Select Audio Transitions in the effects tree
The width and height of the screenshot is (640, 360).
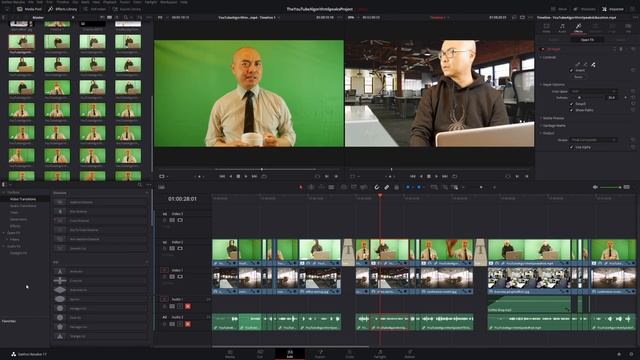pyautogui.click(x=23, y=206)
